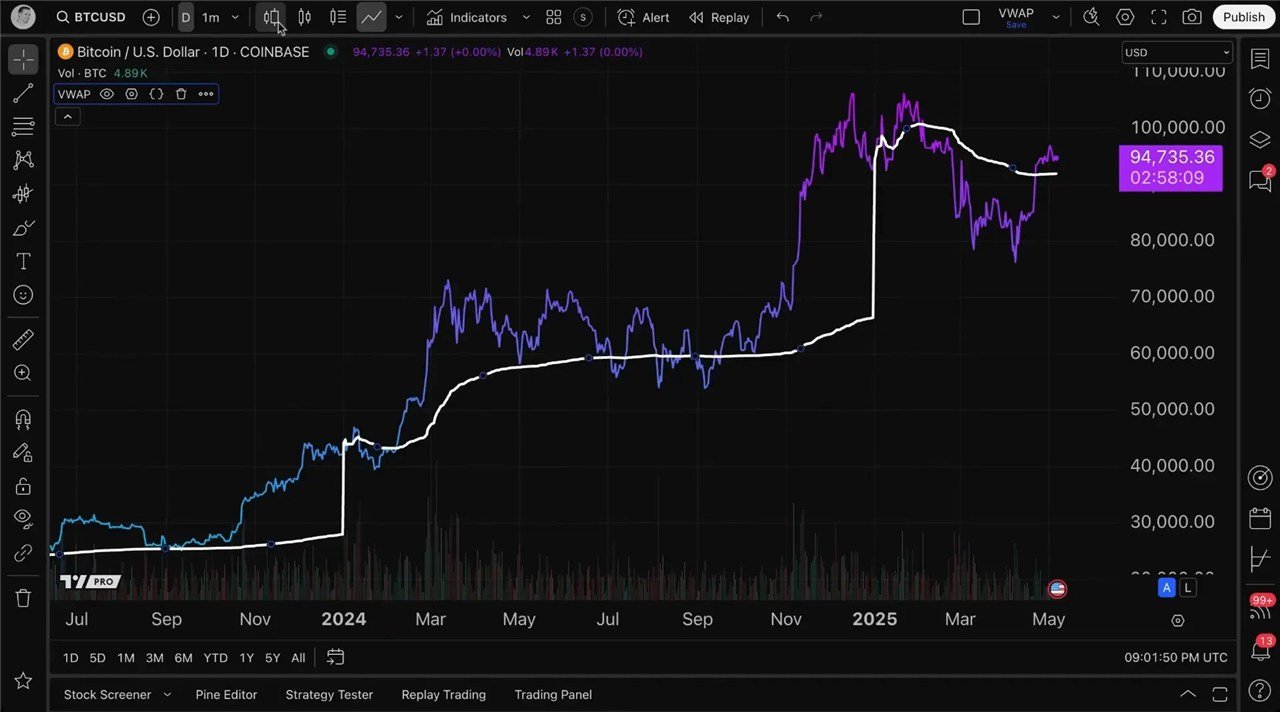Click the magnet mode icon

[x=22, y=419]
